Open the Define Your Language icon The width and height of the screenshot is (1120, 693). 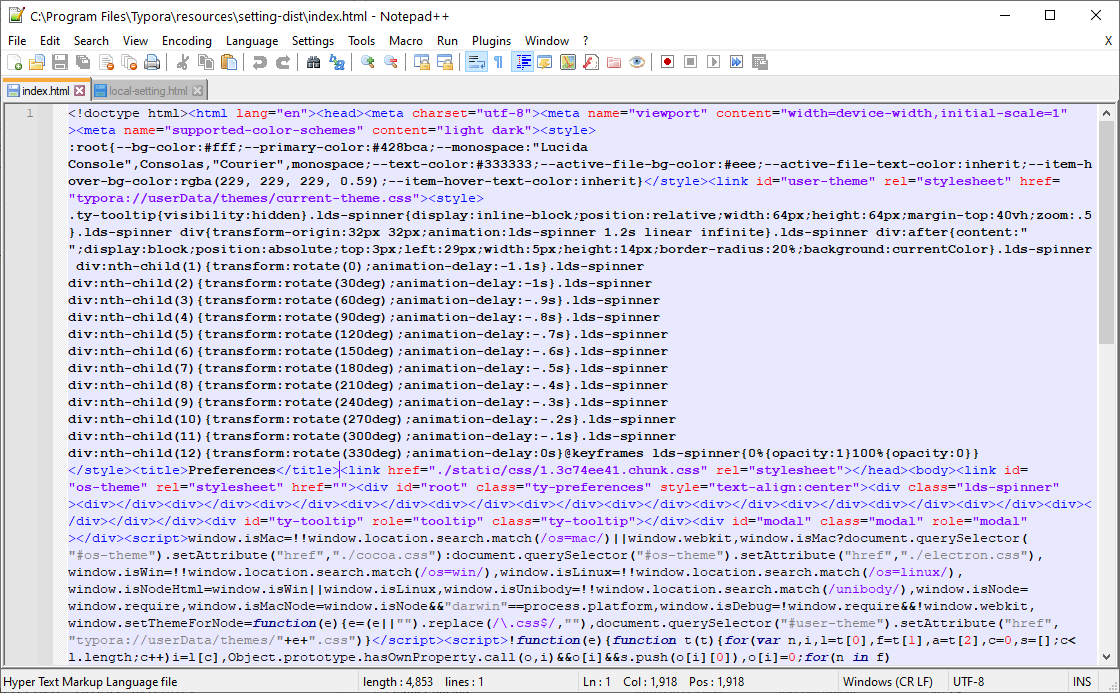[x=544, y=62]
